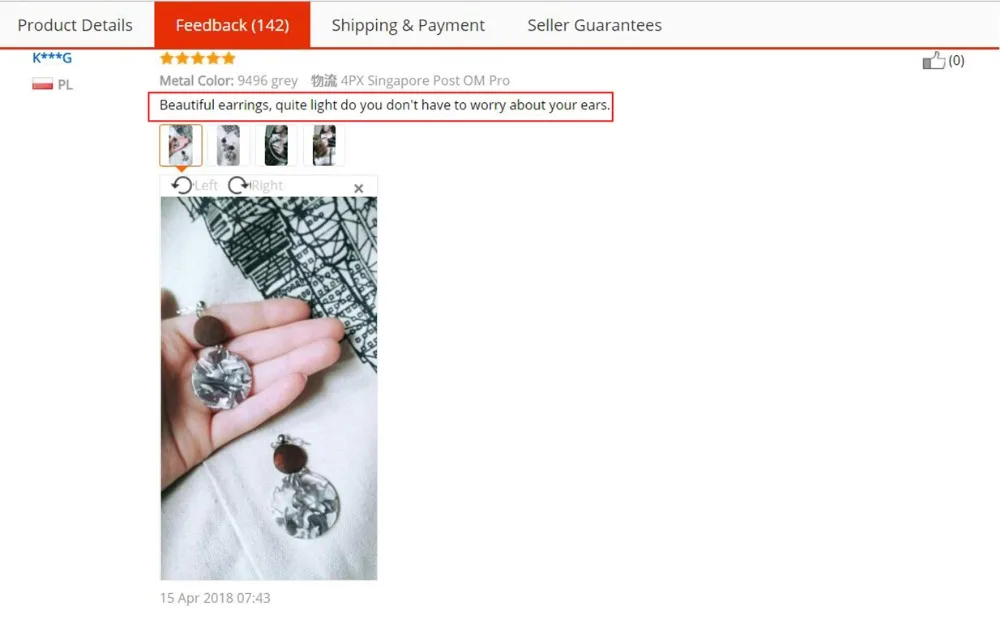
Task: Click the five-star rating
Action: coord(198,59)
